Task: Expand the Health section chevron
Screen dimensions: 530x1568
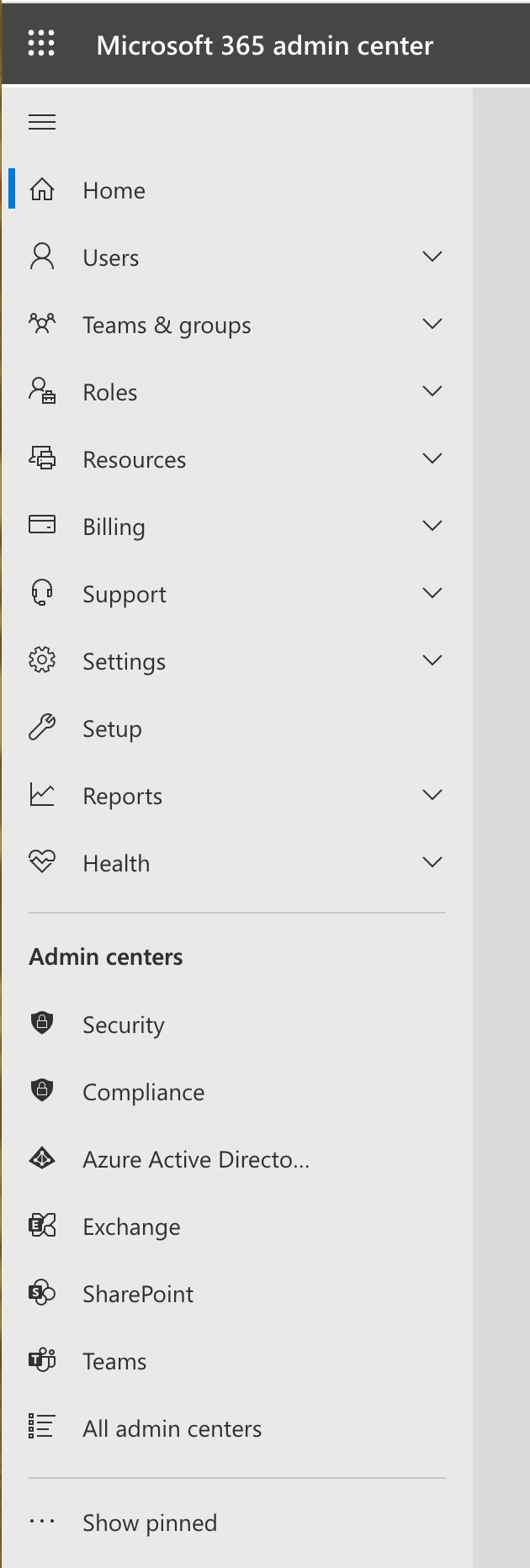Action: coord(432,862)
